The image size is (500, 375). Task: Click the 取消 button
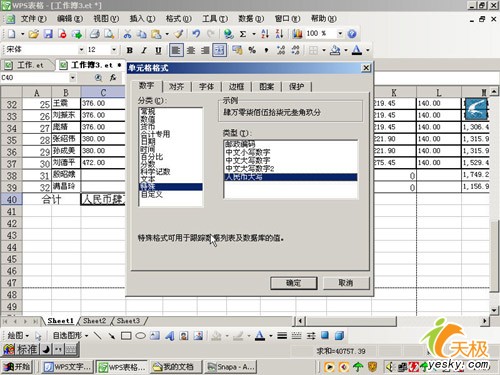346,283
